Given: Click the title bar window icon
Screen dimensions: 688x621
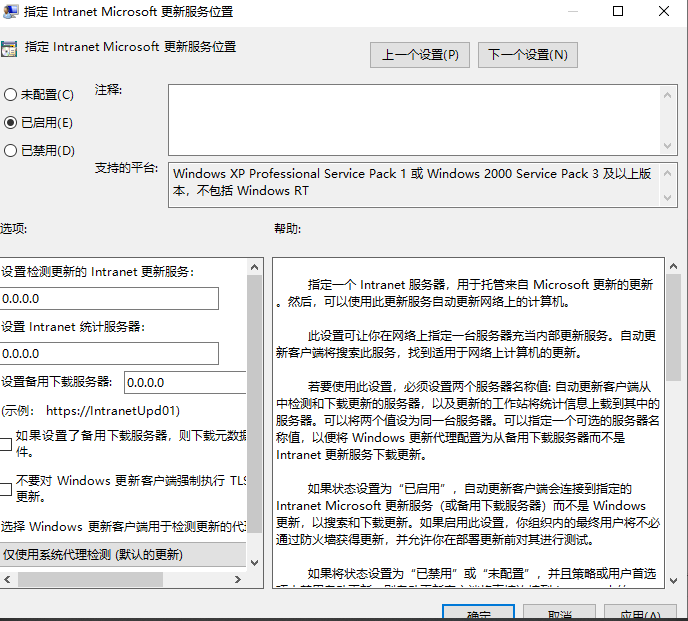Looking at the screenshot, I should tap(11, 11).
